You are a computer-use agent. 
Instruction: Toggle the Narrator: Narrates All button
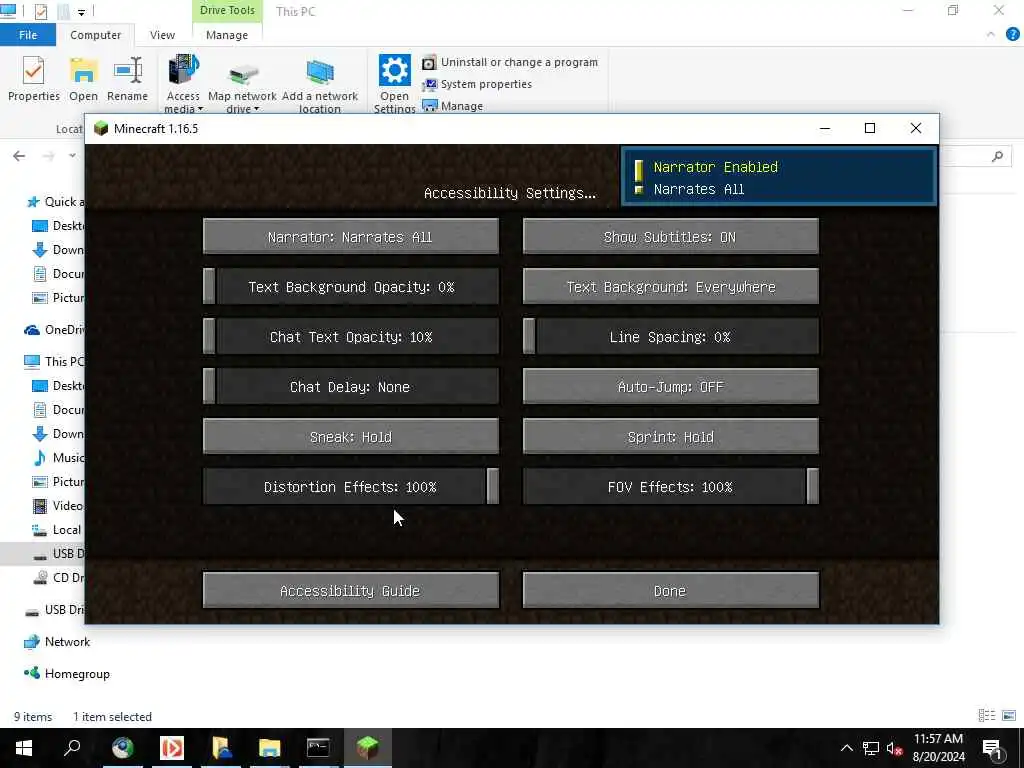(351, 236)
